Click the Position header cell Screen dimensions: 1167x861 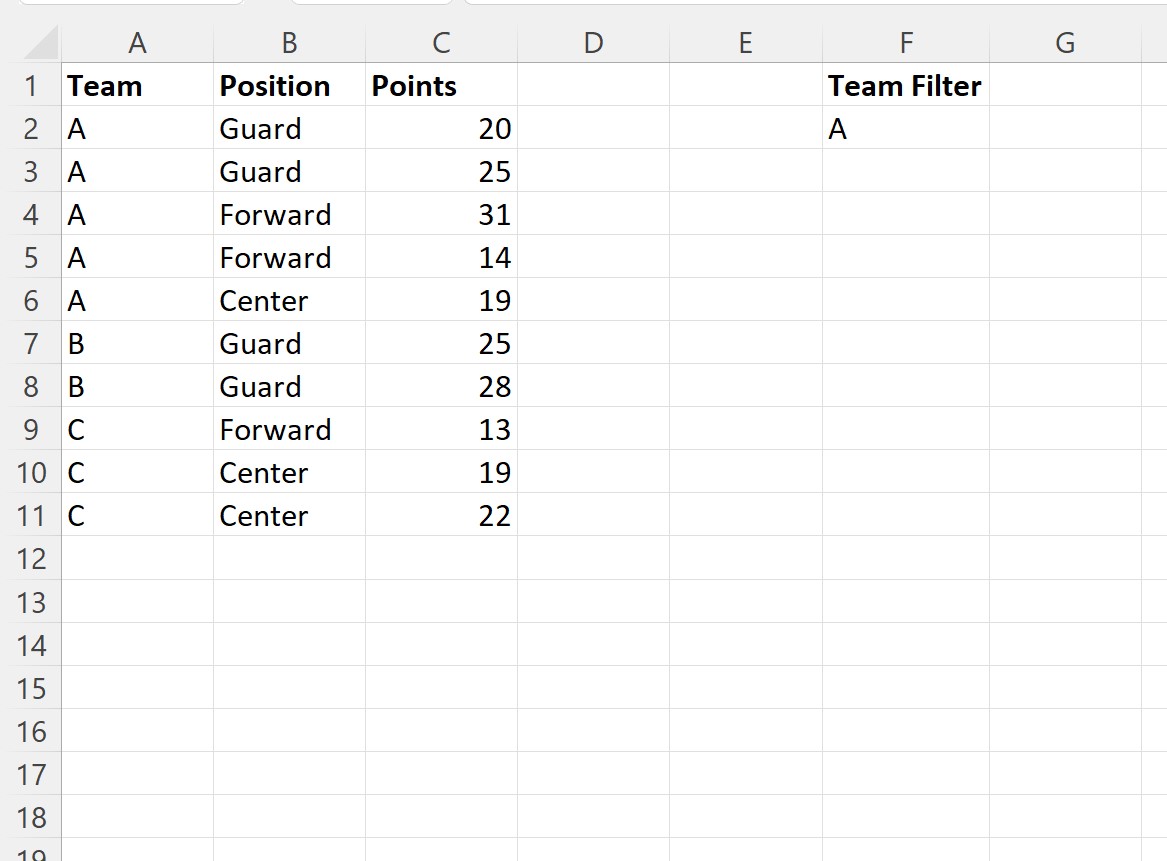(290, 86)
